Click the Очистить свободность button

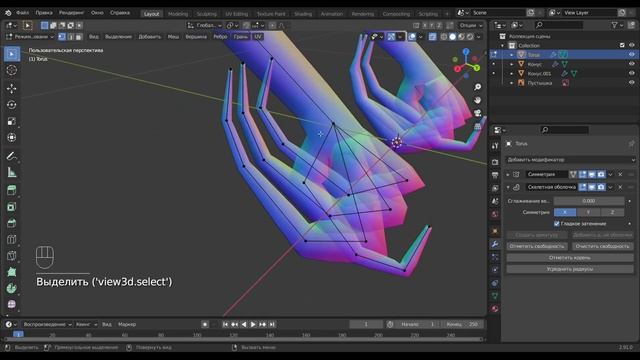point(602,246)
